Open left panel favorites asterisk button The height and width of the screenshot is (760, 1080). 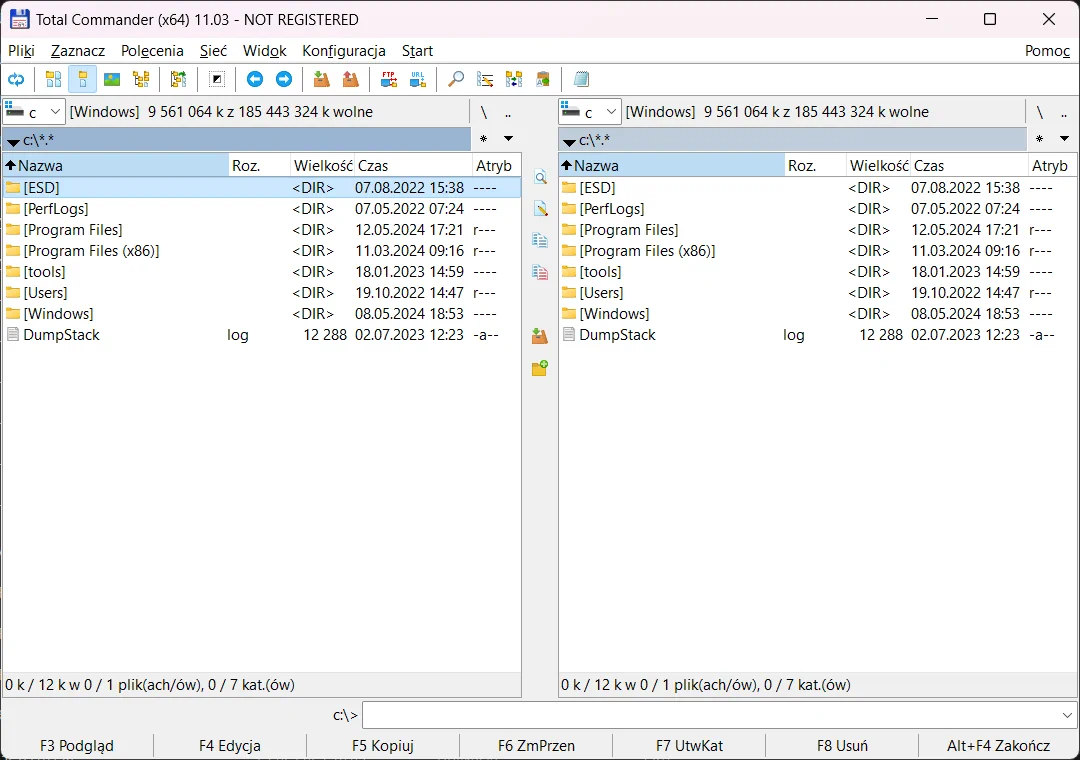click(x=484, y=138)
